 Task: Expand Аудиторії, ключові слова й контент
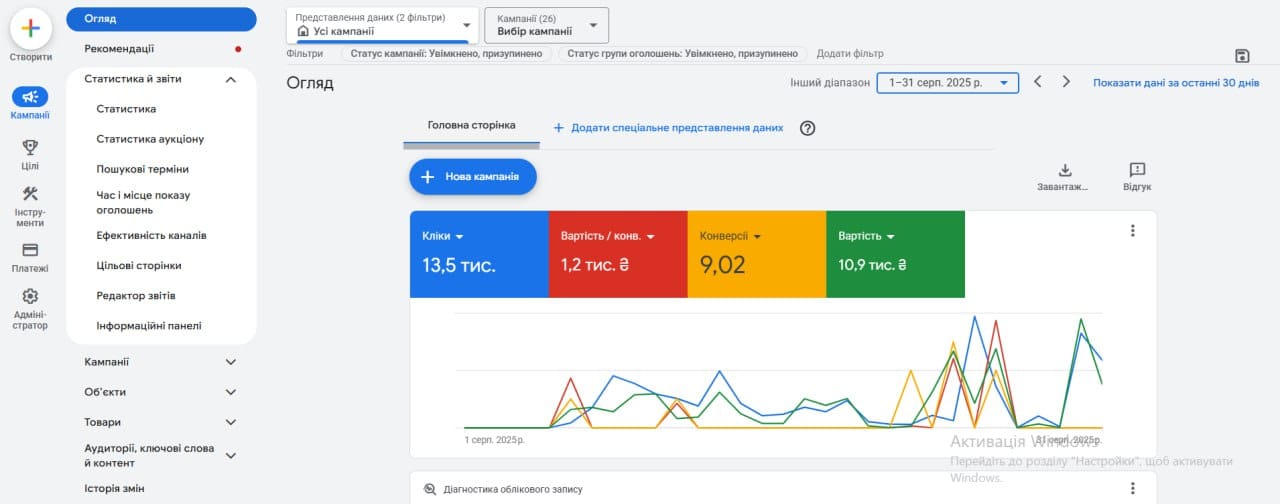[231, 455]
